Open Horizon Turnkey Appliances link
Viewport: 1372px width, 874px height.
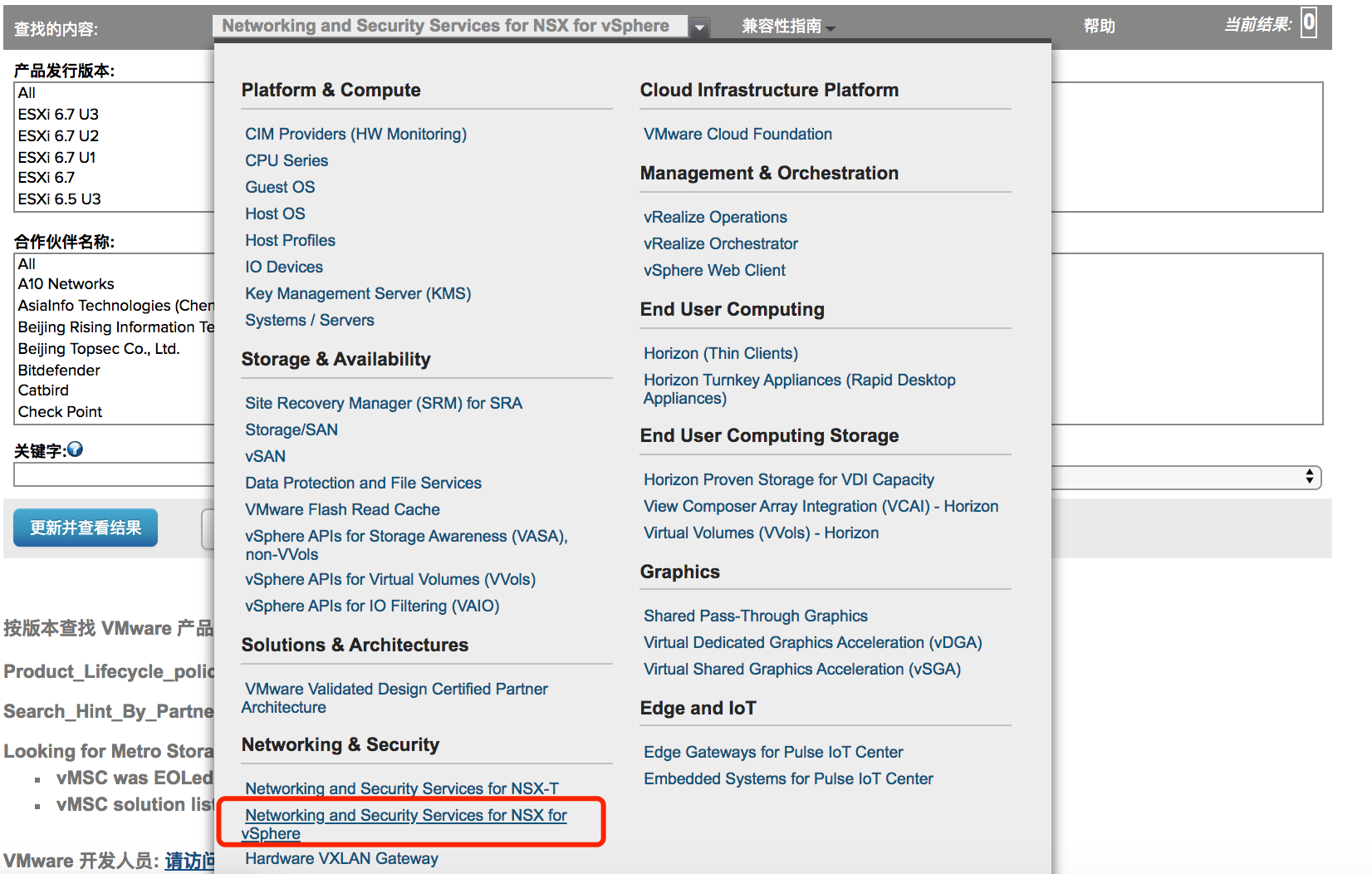point(799,388)
